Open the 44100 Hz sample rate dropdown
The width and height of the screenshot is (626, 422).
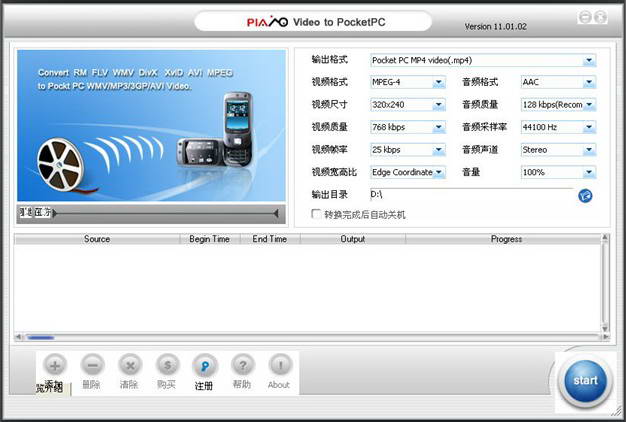[589, 127]
